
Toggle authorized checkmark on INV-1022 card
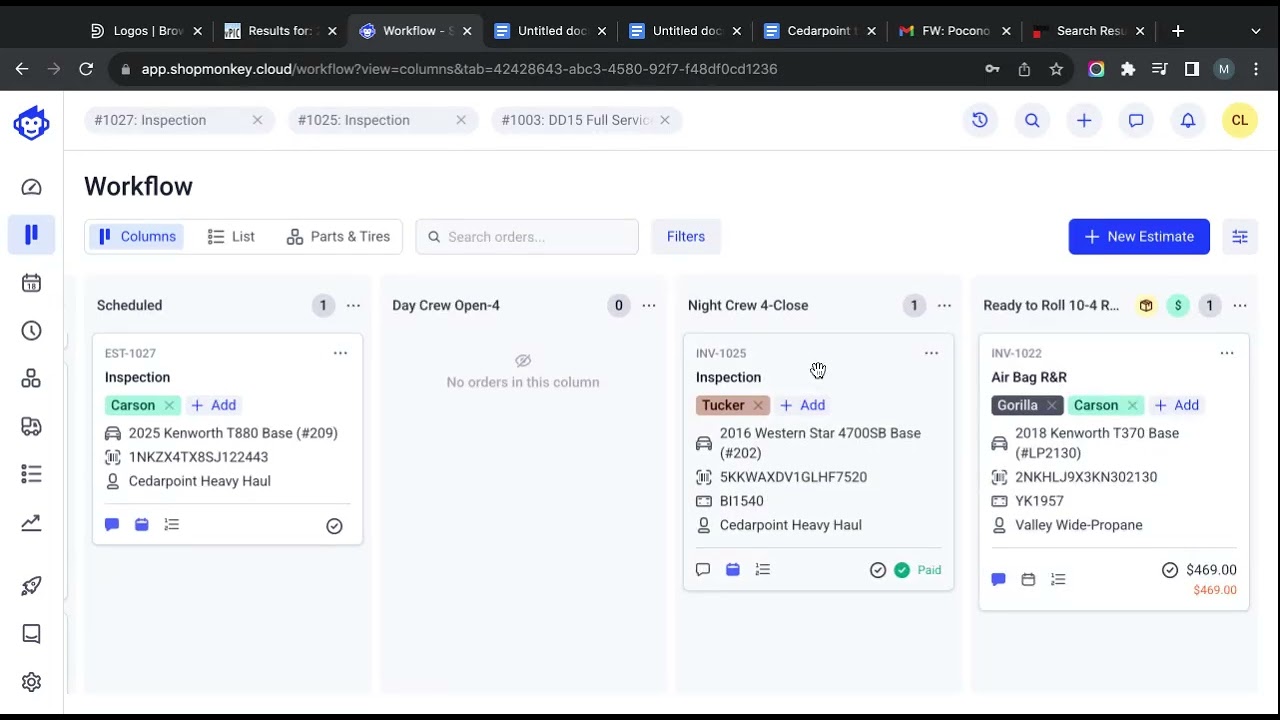pos(1170,570)
